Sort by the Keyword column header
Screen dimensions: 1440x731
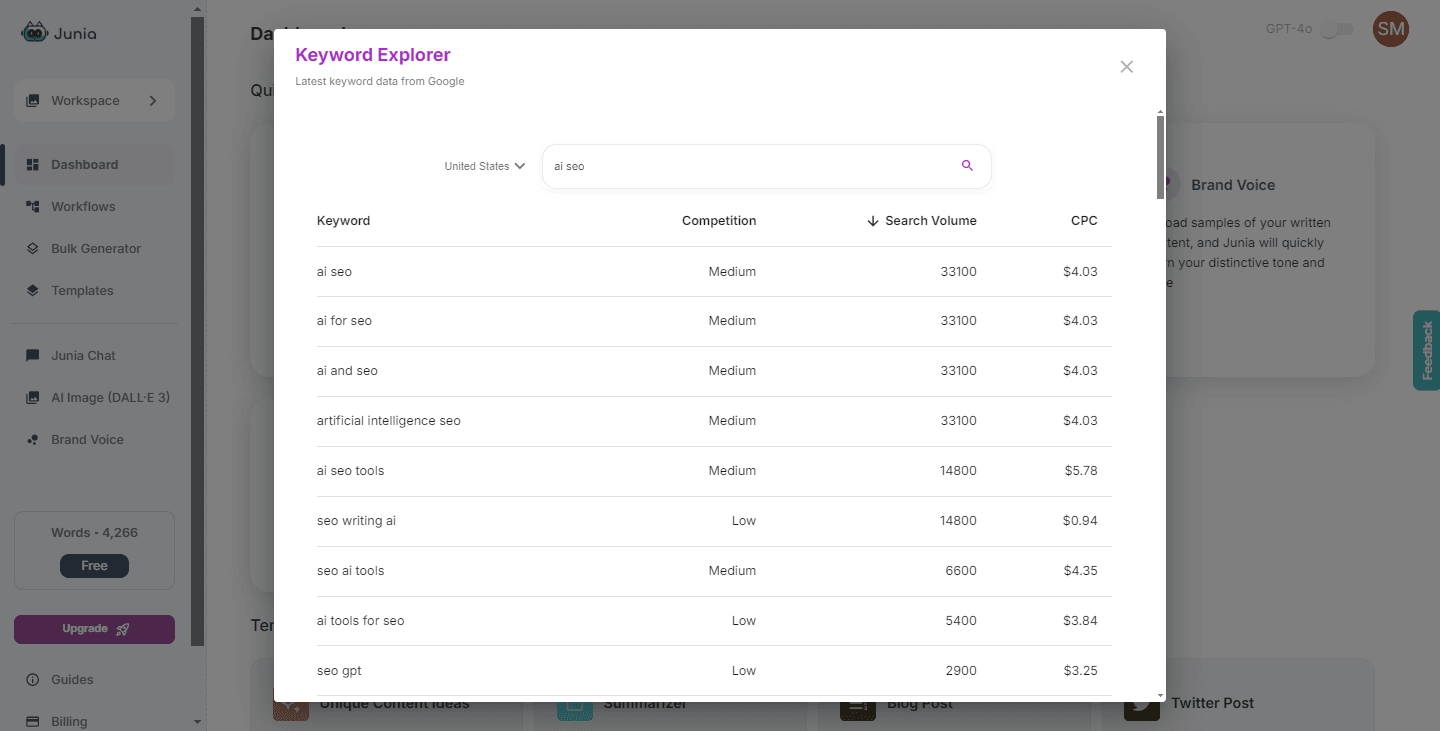pos(344,221)
